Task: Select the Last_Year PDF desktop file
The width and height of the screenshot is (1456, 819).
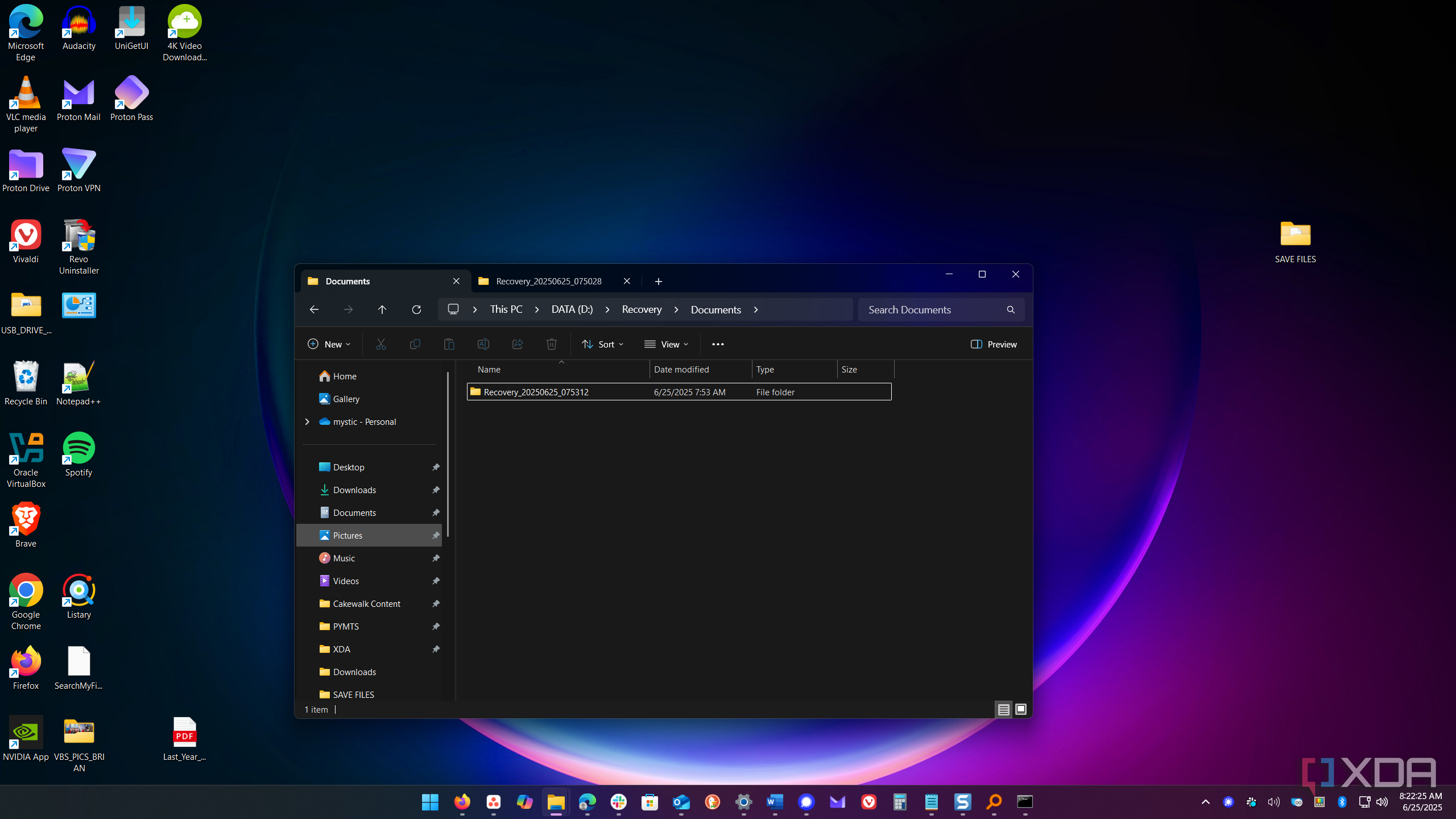Action: (x=184, y=739)
